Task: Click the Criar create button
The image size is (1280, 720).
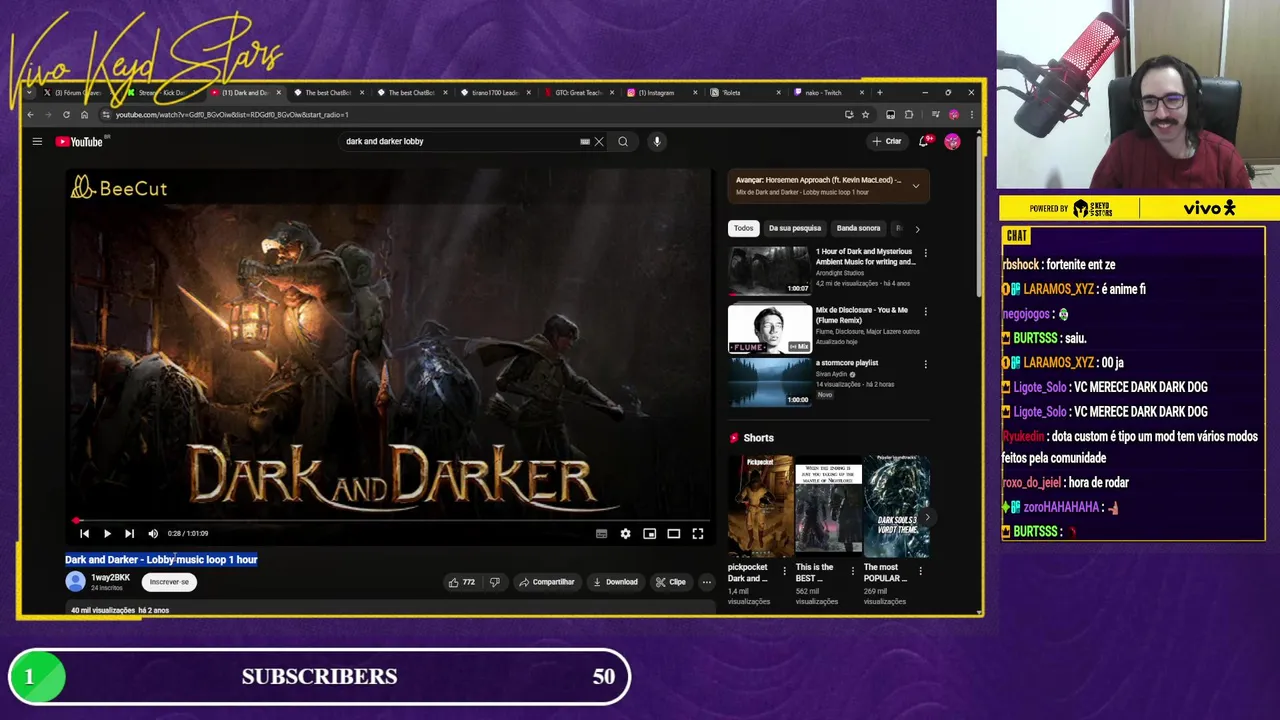Action: 886,142
